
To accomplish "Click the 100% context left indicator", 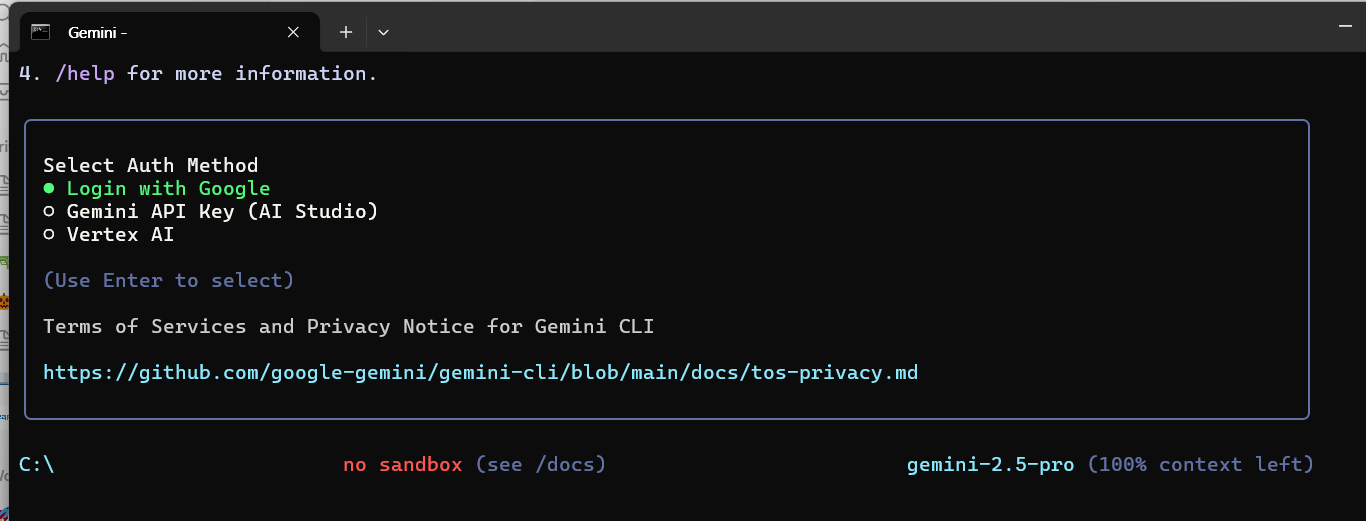I will (x=1201, y=464).
